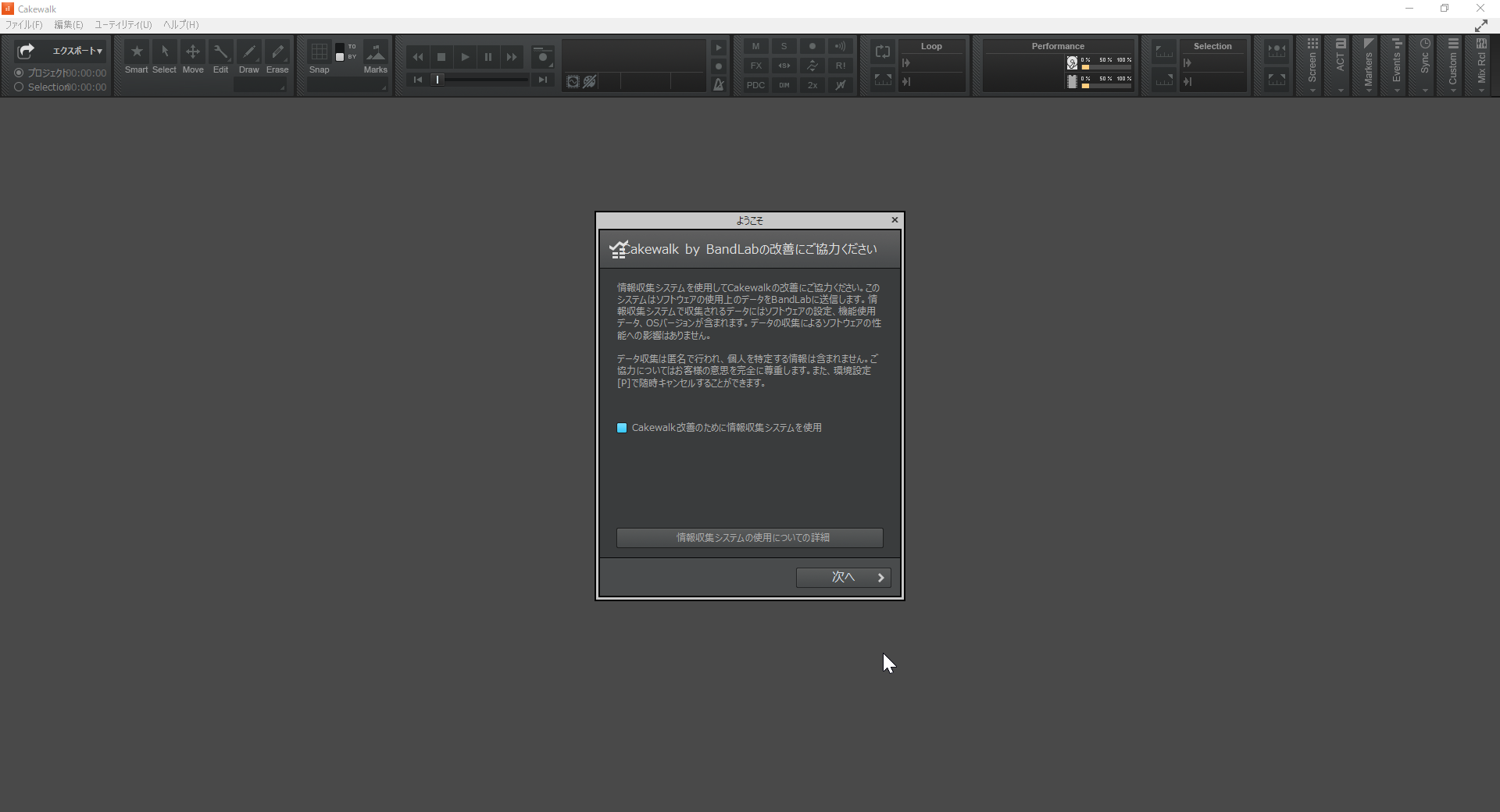Toggle the Loop on/off icon
This screenshot has width=1500, height=812.
[883, 52]
